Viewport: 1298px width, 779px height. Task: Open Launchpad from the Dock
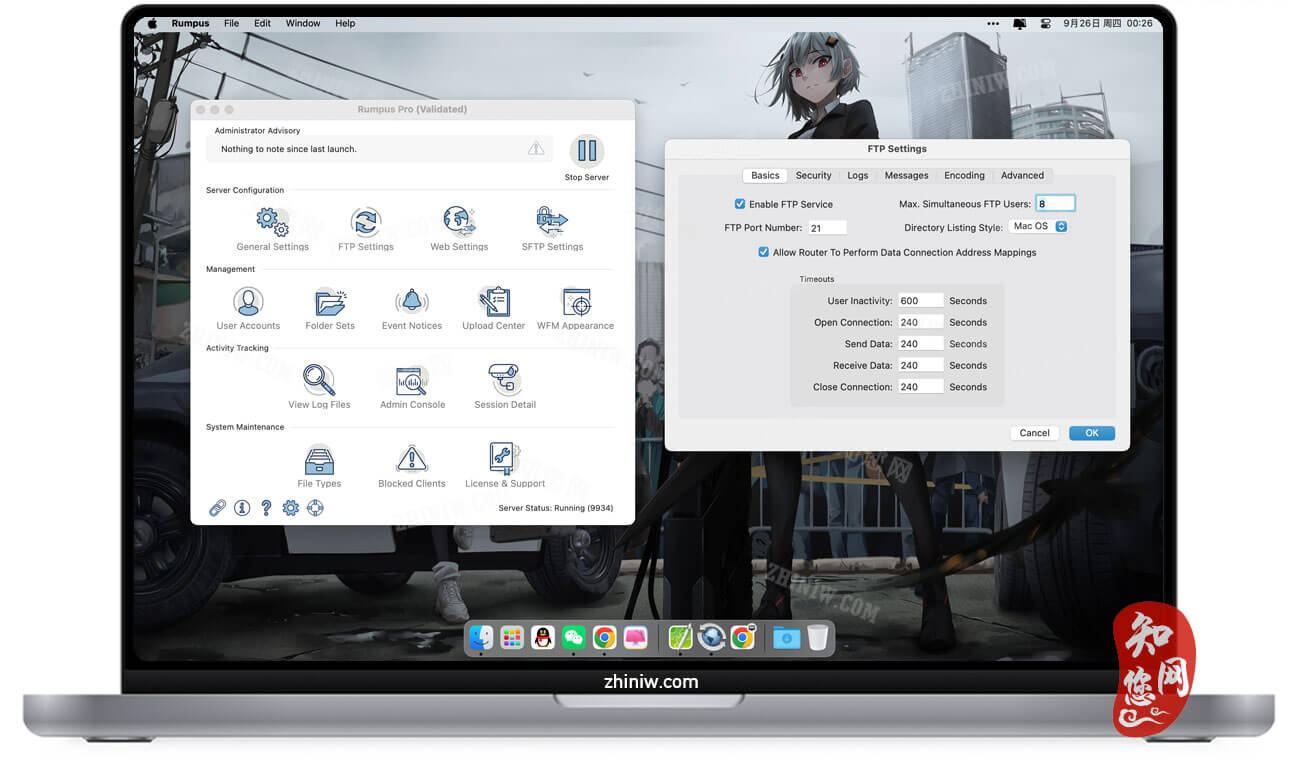pyautogui.click(x=512, y=637)
